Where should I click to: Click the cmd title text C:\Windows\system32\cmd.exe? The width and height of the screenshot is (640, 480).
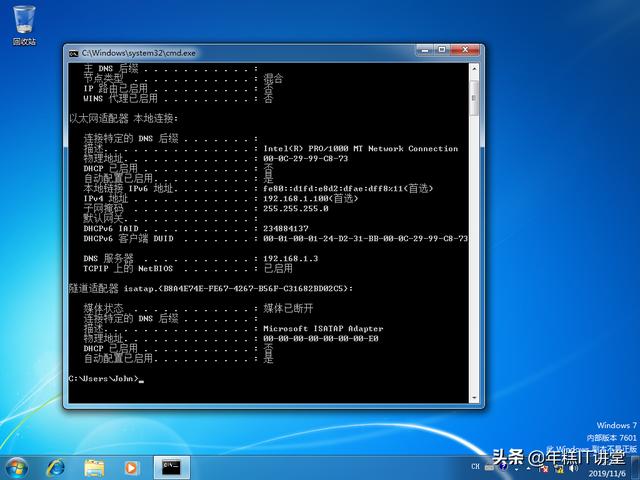[x=138, y=53]
